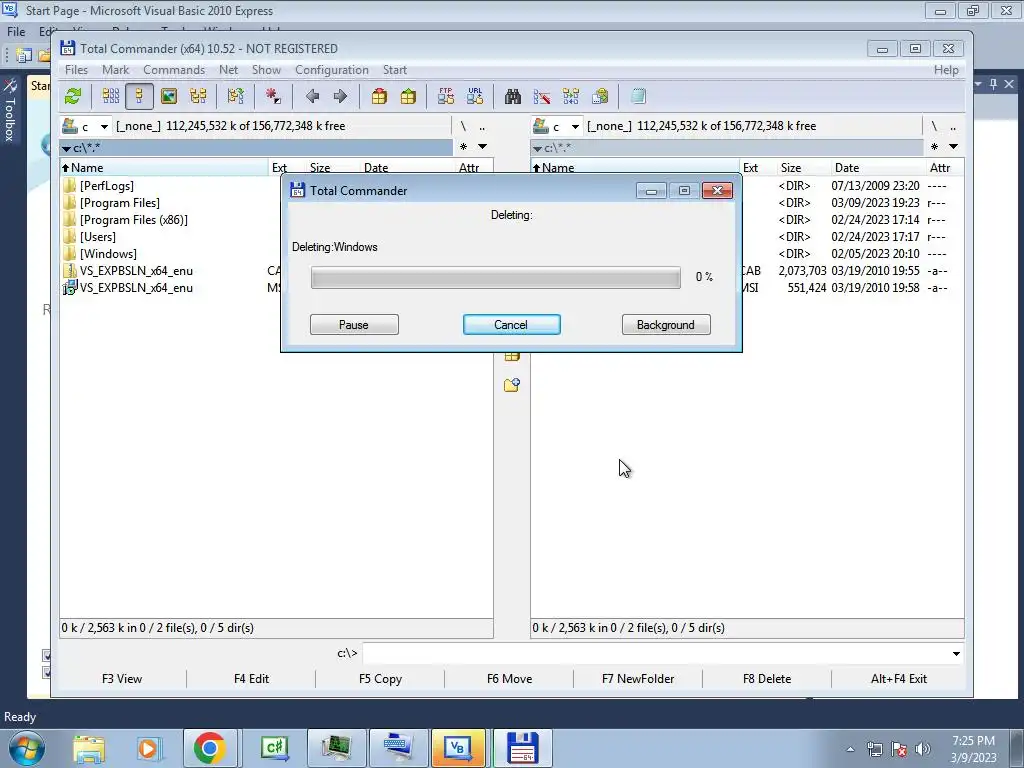Image resolution: width=1024 pixels, height=768 pixels.
Task: Open the Show menu
Action: click(x=266, y=70)
